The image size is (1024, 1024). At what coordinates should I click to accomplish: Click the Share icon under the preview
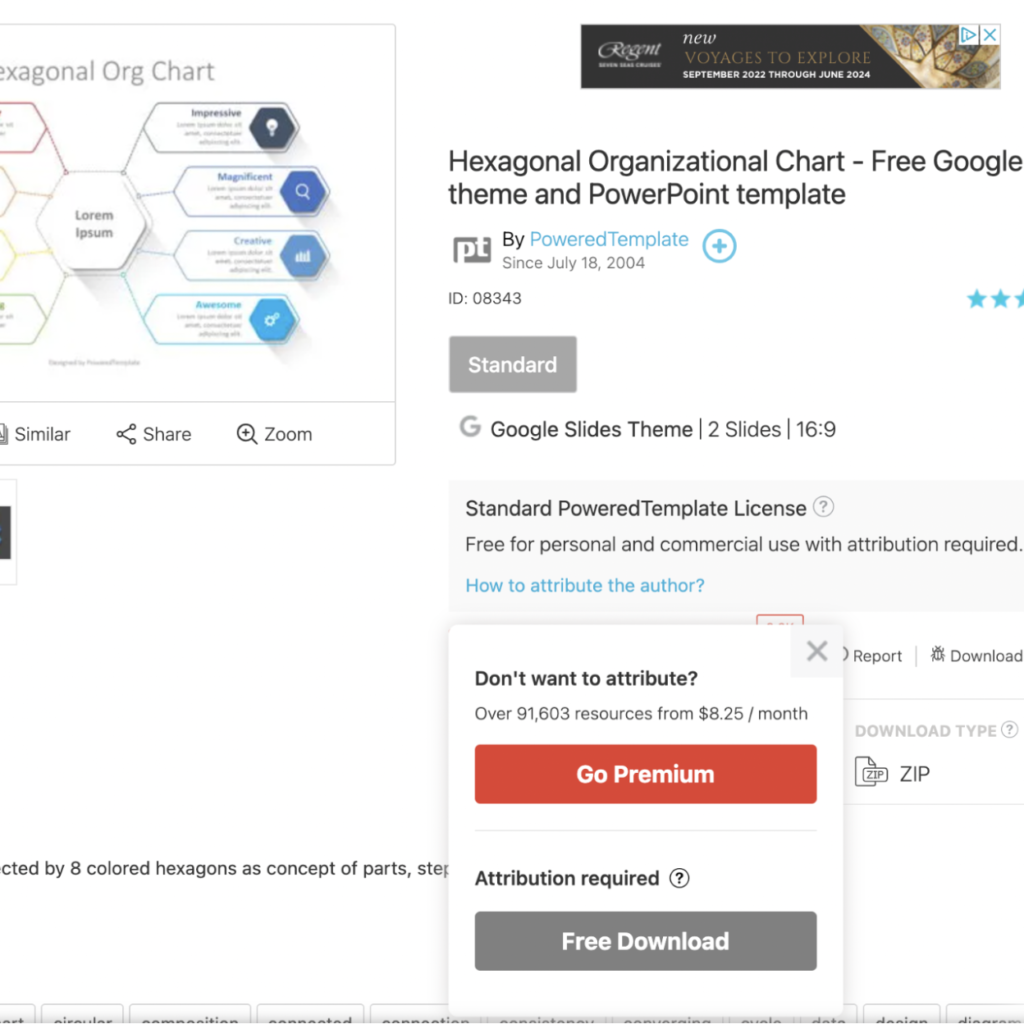(126, 434)
